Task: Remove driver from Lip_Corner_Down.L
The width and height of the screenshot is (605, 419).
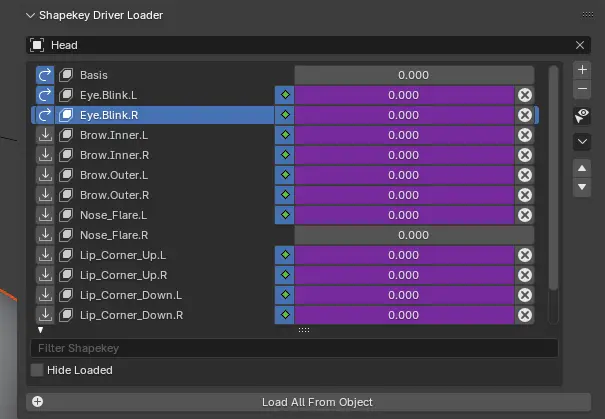Action: (x=525, y=295)
